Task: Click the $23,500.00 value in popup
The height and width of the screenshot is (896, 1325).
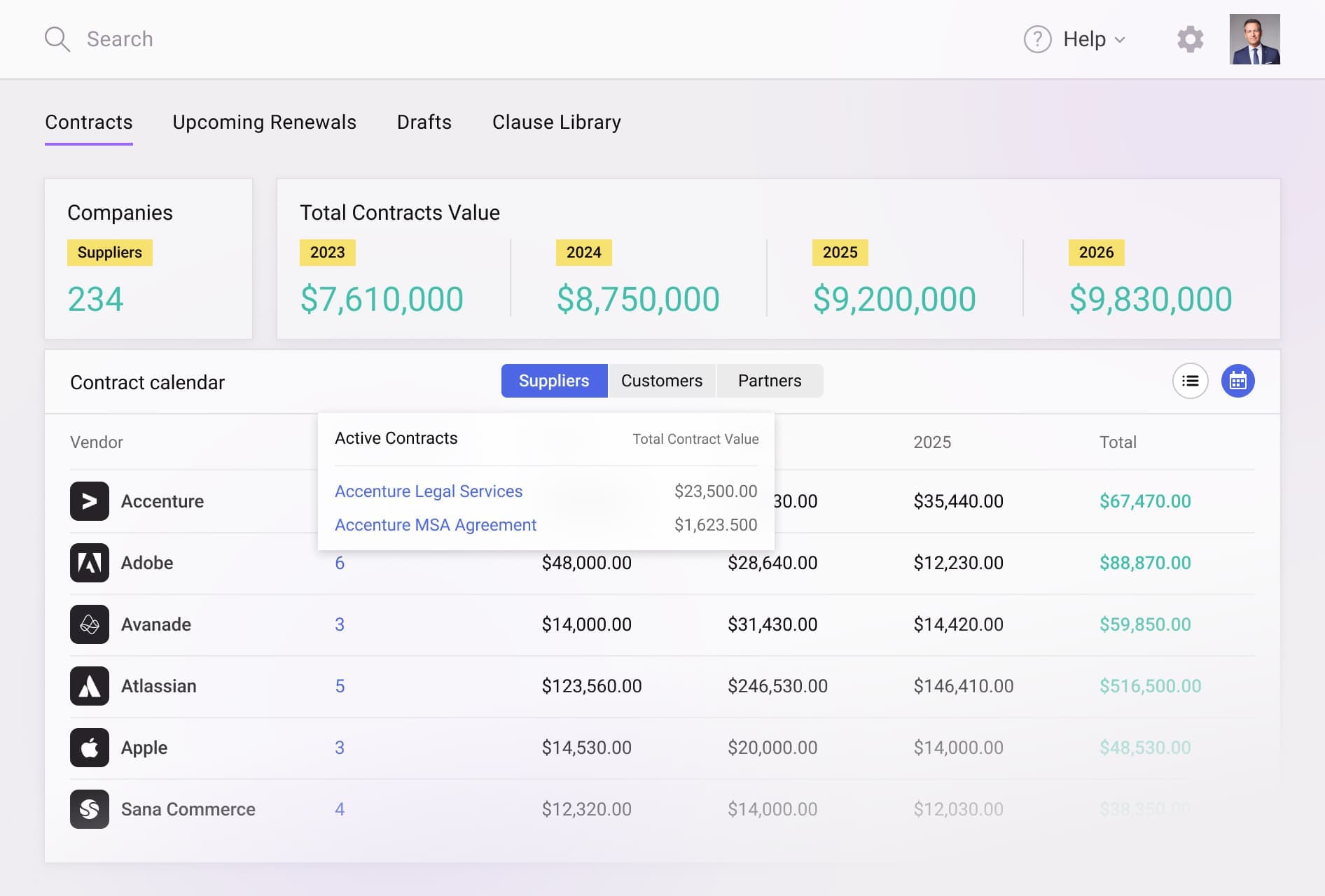Action: point(716,491)
